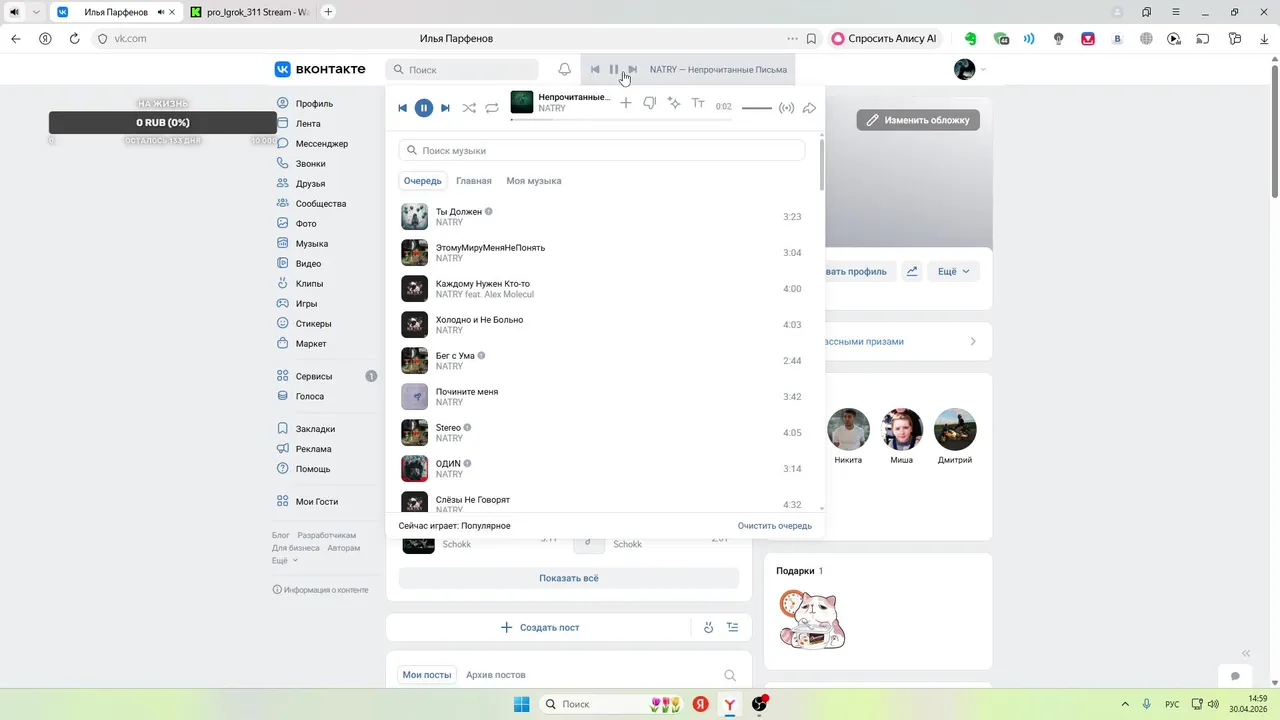The width and height of the screenshot is (1280, 720).
Task: Seek within track progress bar
Action: point(621,120)
